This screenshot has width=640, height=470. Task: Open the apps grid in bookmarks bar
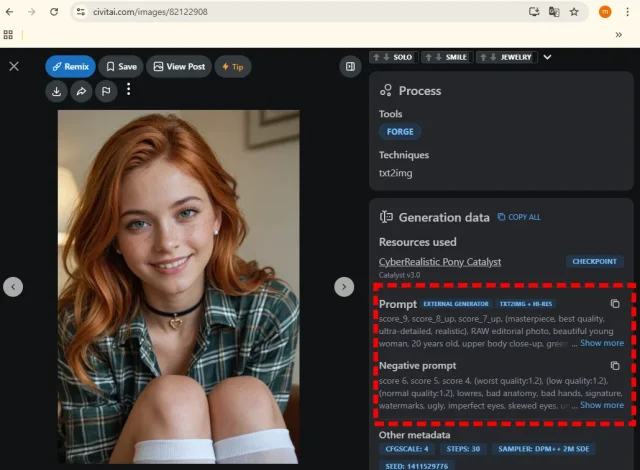(x=8, y=35)
